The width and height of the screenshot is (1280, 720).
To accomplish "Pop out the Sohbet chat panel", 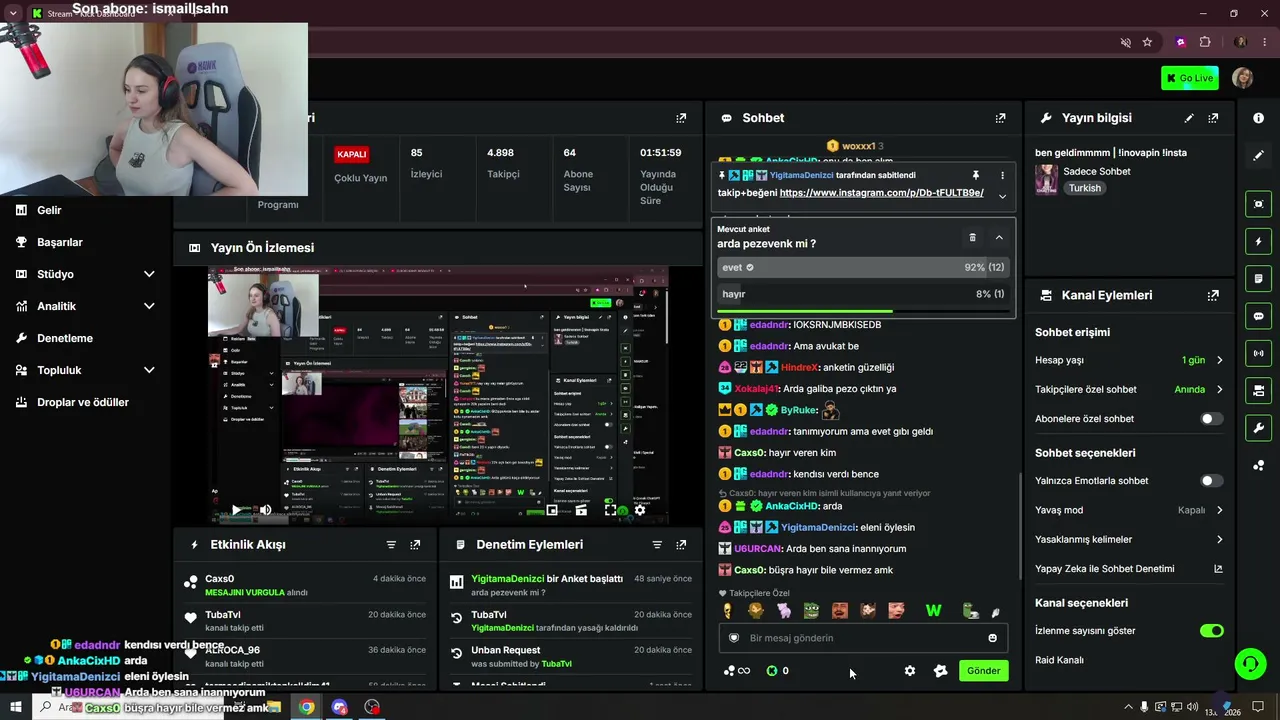I will click(x=1000, y=118).
